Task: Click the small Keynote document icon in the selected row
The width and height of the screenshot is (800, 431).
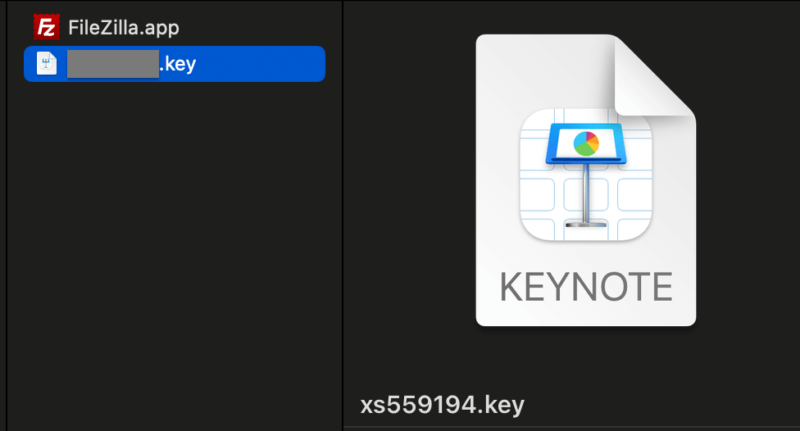Action: pos(46,64)
